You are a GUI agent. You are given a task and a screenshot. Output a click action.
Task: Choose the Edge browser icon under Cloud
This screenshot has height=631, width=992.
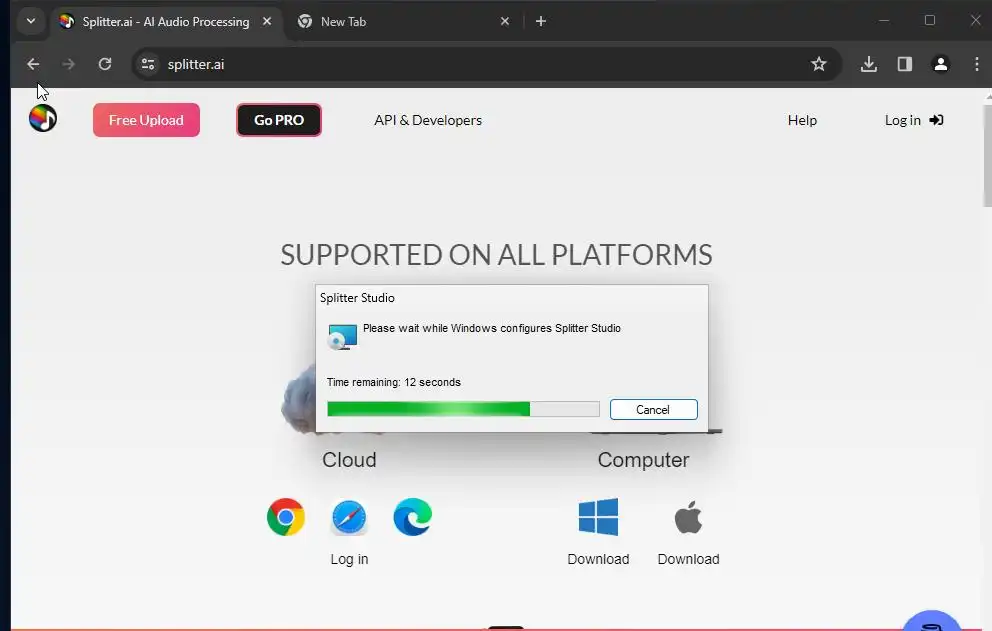(x=412, y=517)
